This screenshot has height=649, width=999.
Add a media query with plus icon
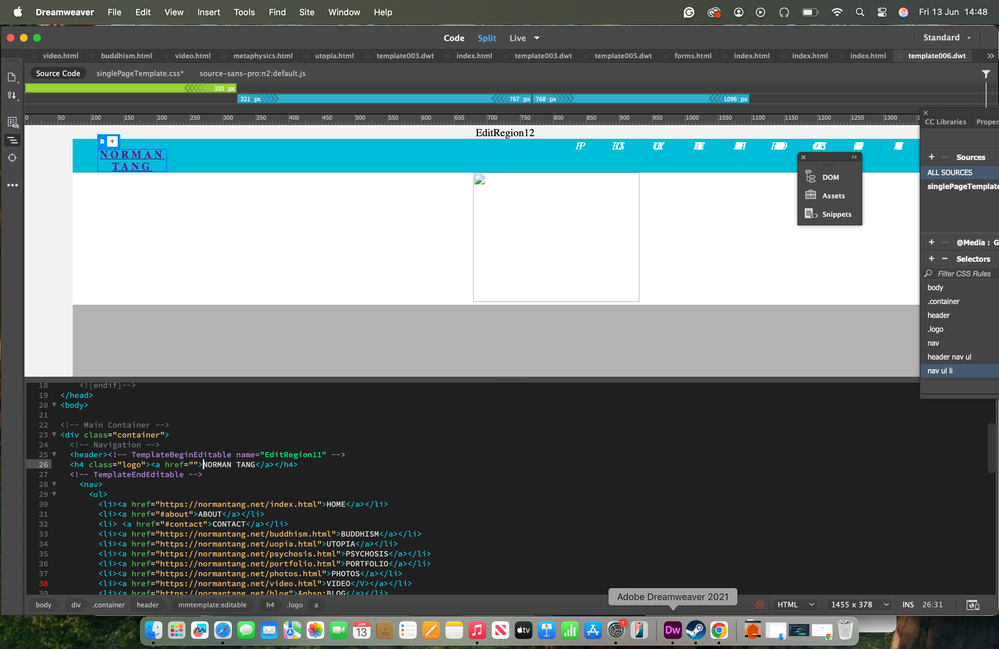coord(931,242)
